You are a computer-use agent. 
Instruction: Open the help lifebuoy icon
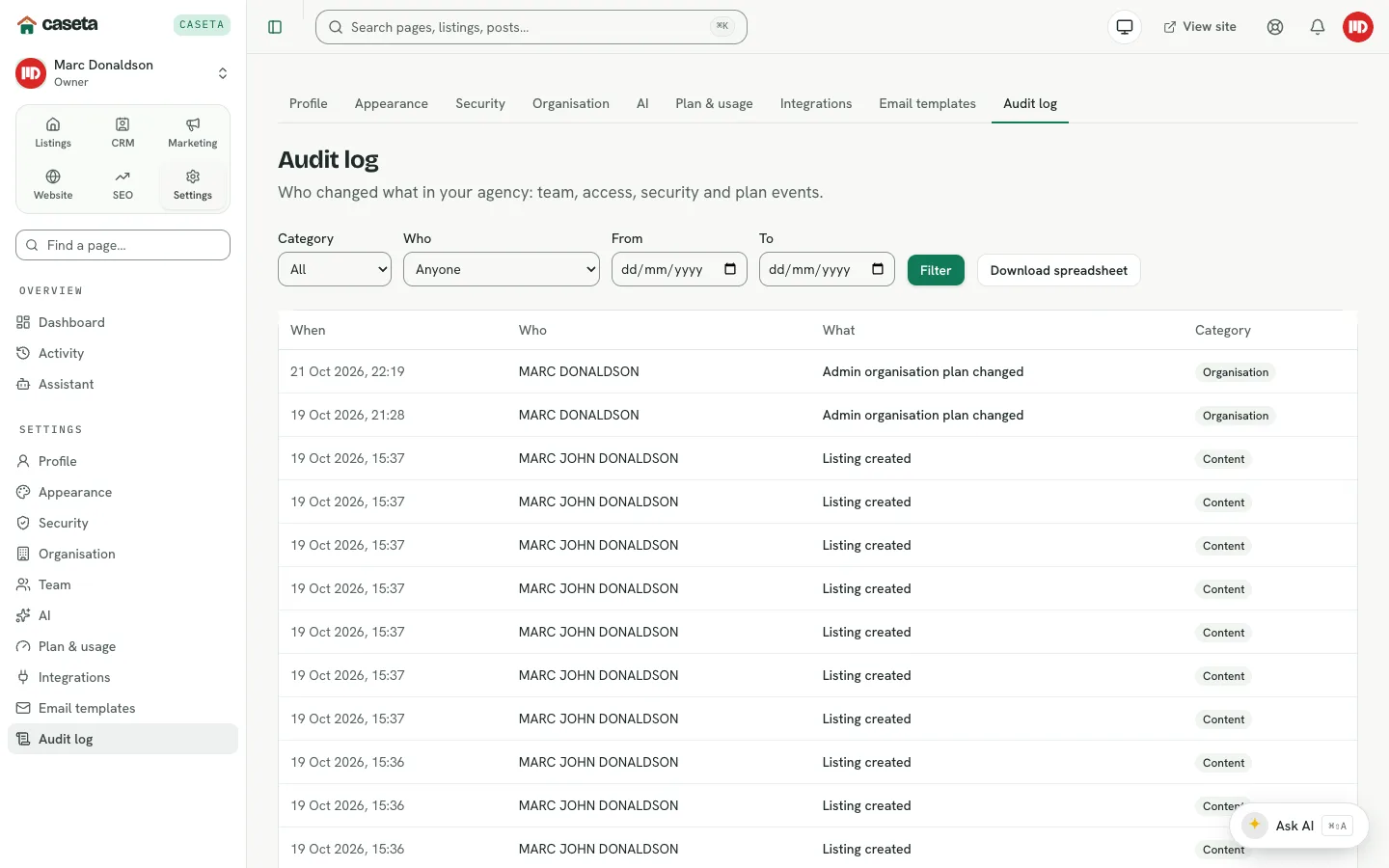click(1275, 27)
